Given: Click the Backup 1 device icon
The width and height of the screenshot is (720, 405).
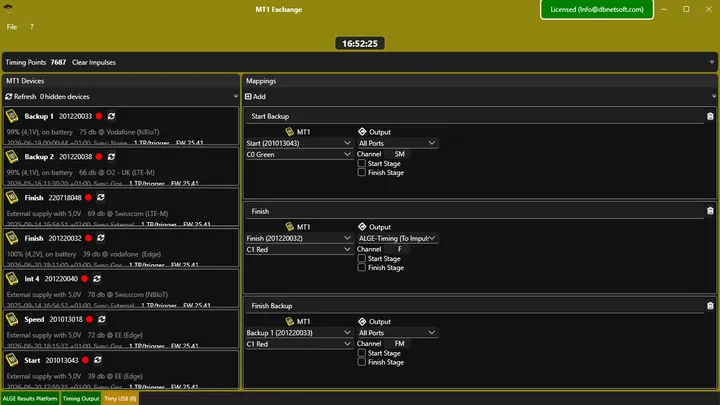Looking at the screenshot, I should (12, 116).
